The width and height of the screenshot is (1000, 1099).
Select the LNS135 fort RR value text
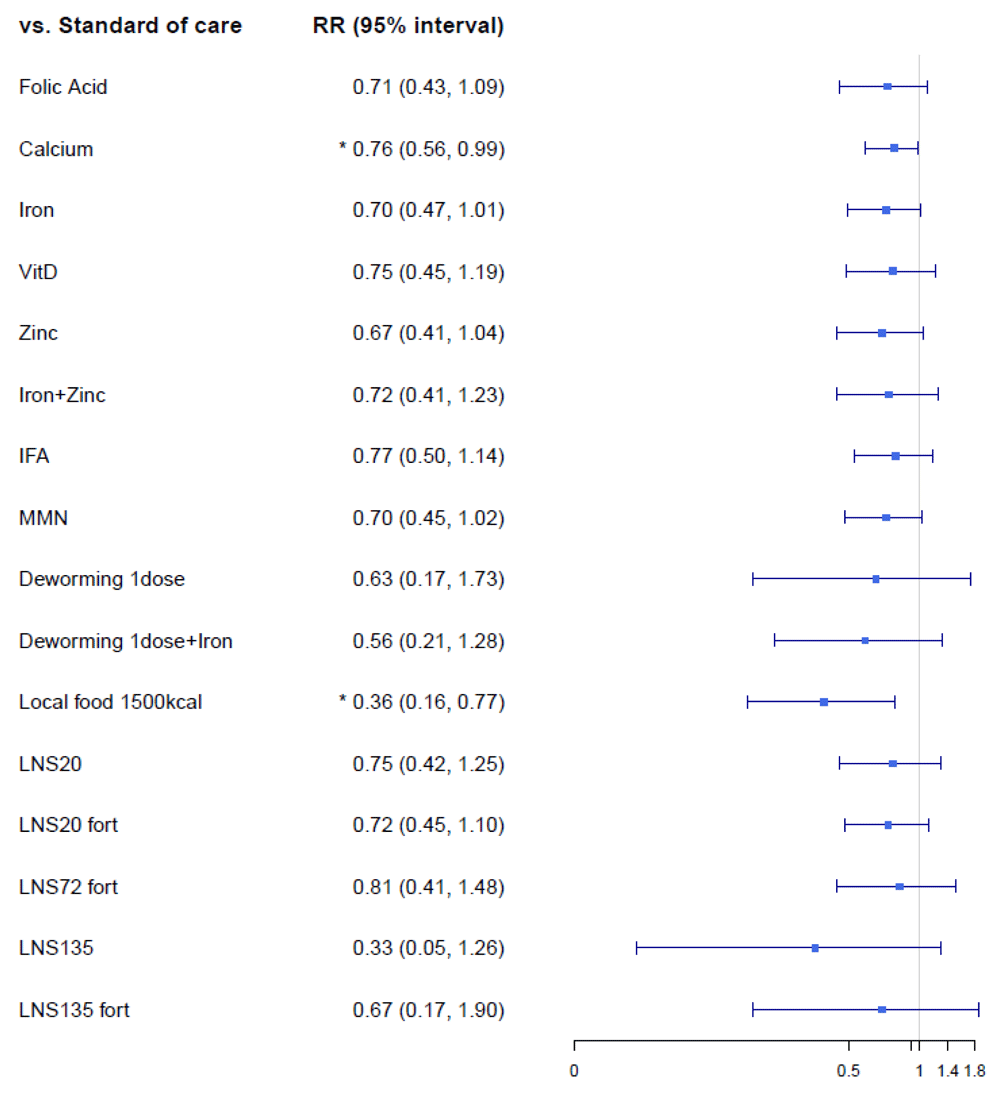428,1011
